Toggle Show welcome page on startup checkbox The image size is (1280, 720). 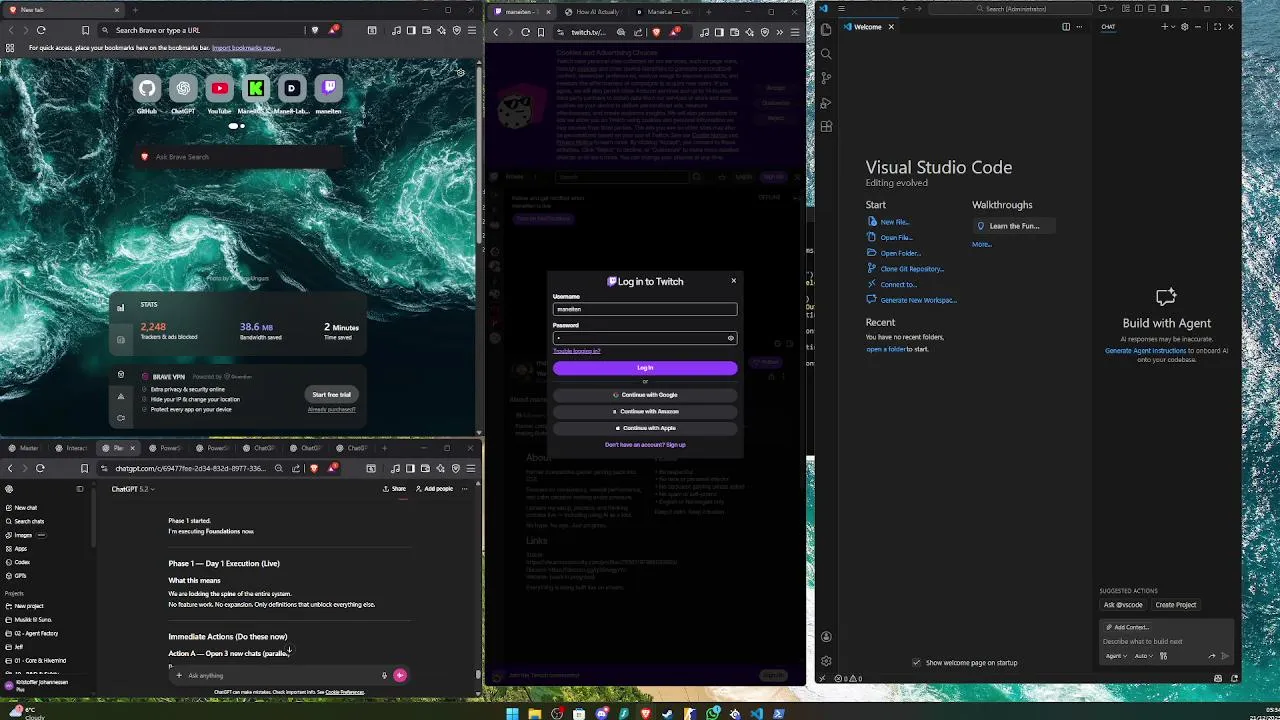point(916,662)
